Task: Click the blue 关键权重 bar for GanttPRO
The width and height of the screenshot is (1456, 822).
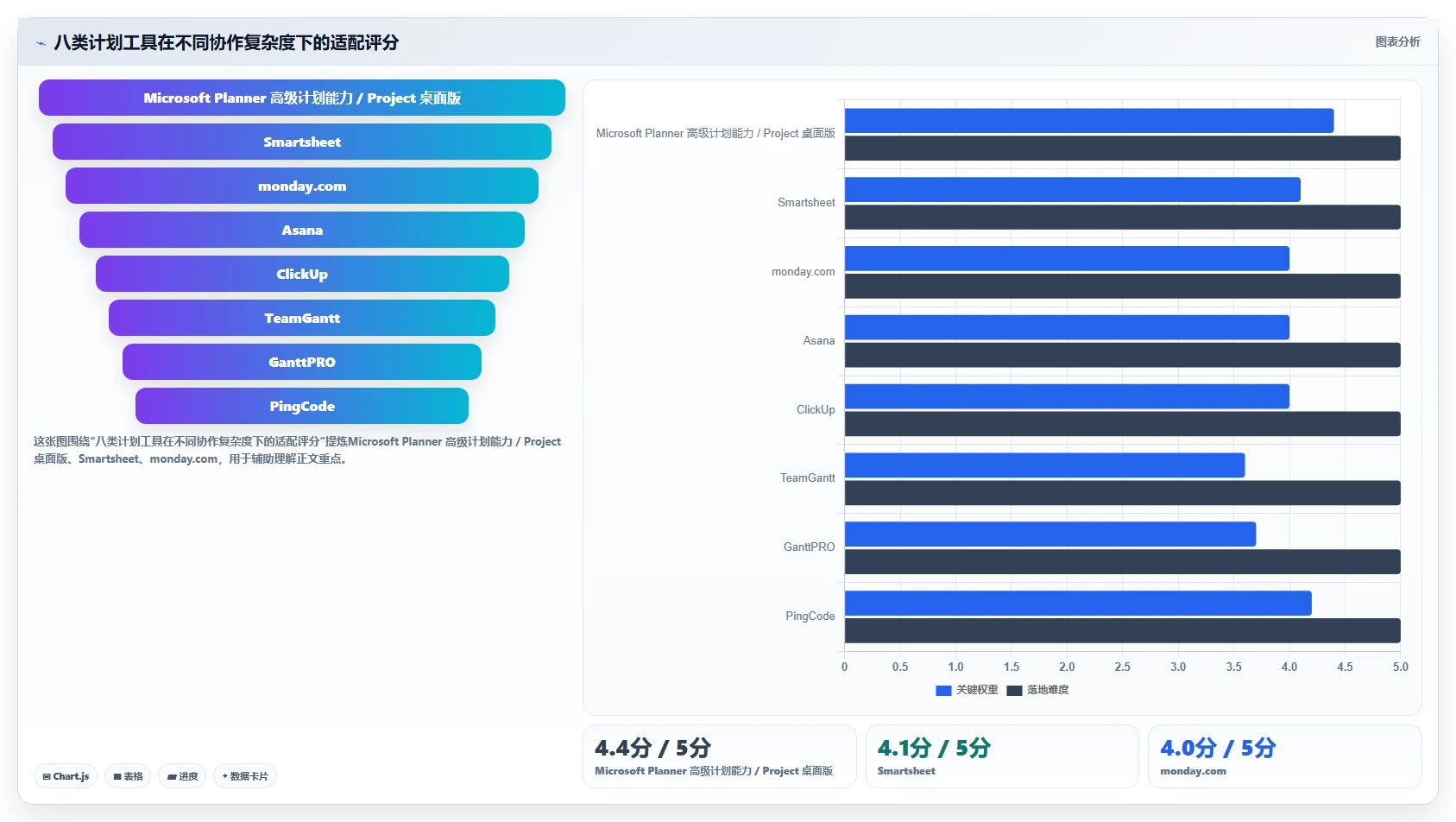Action: (1050, 534)
